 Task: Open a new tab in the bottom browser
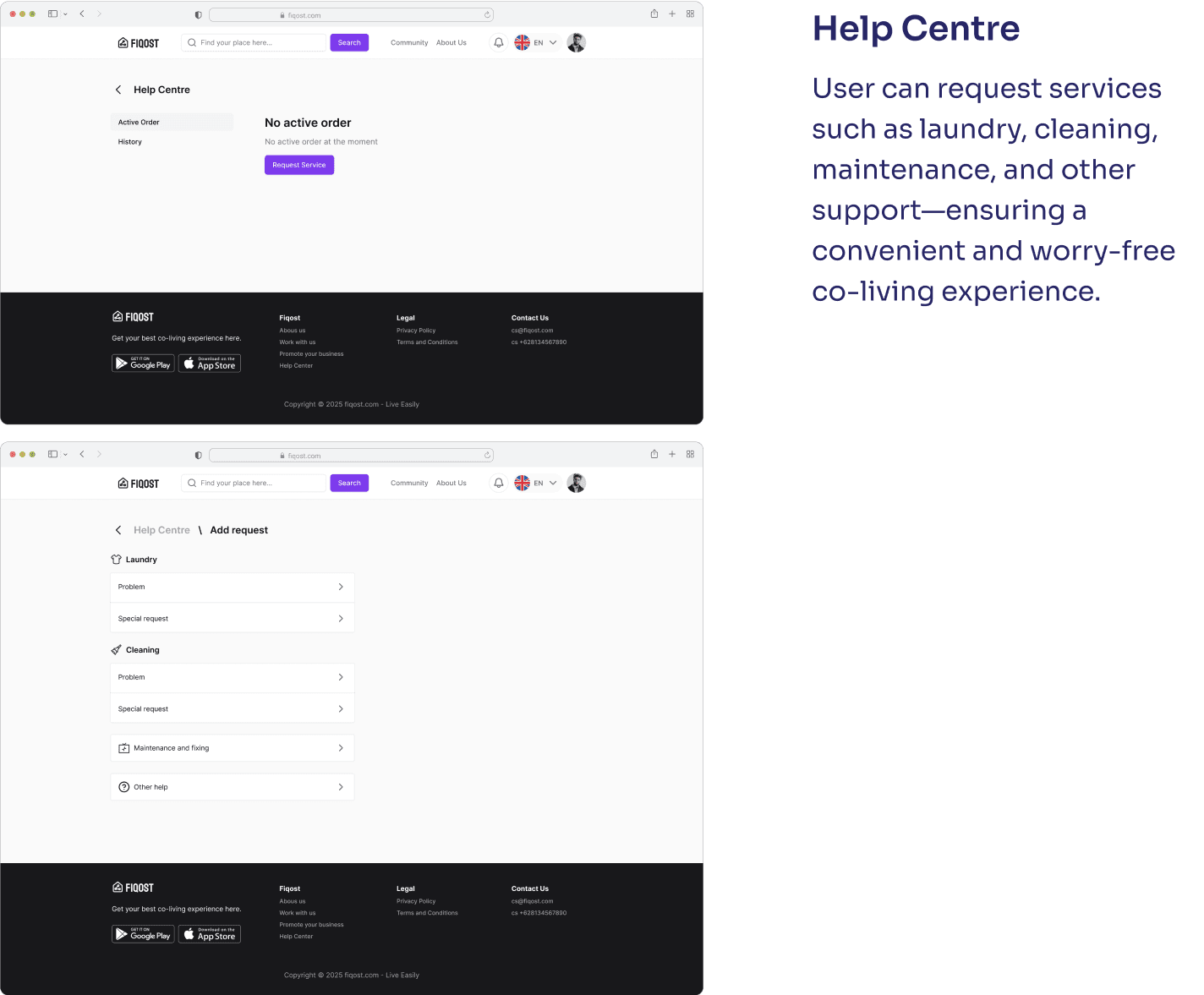(x=672, y=454)
